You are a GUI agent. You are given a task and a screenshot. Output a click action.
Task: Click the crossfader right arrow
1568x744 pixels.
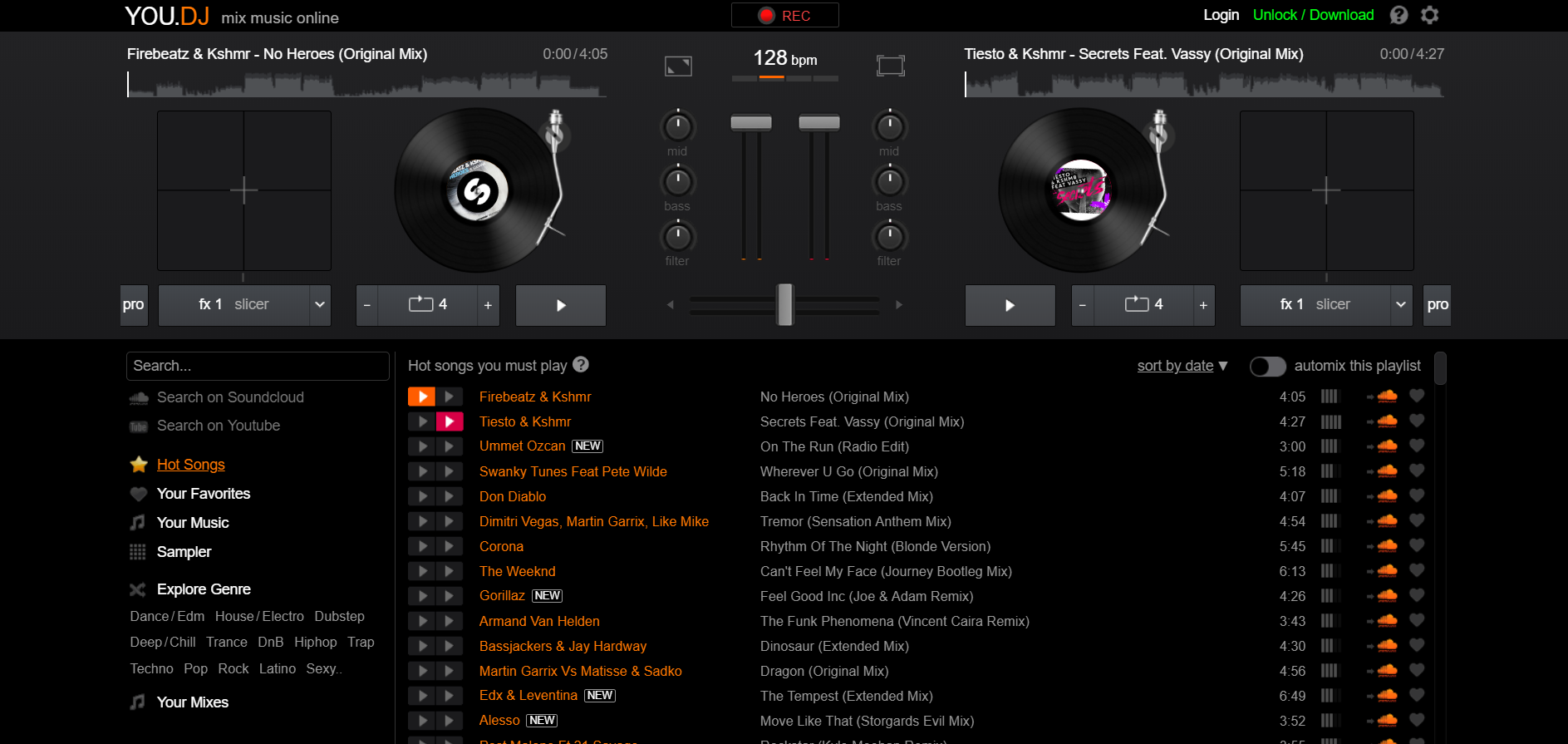[899, 305]
